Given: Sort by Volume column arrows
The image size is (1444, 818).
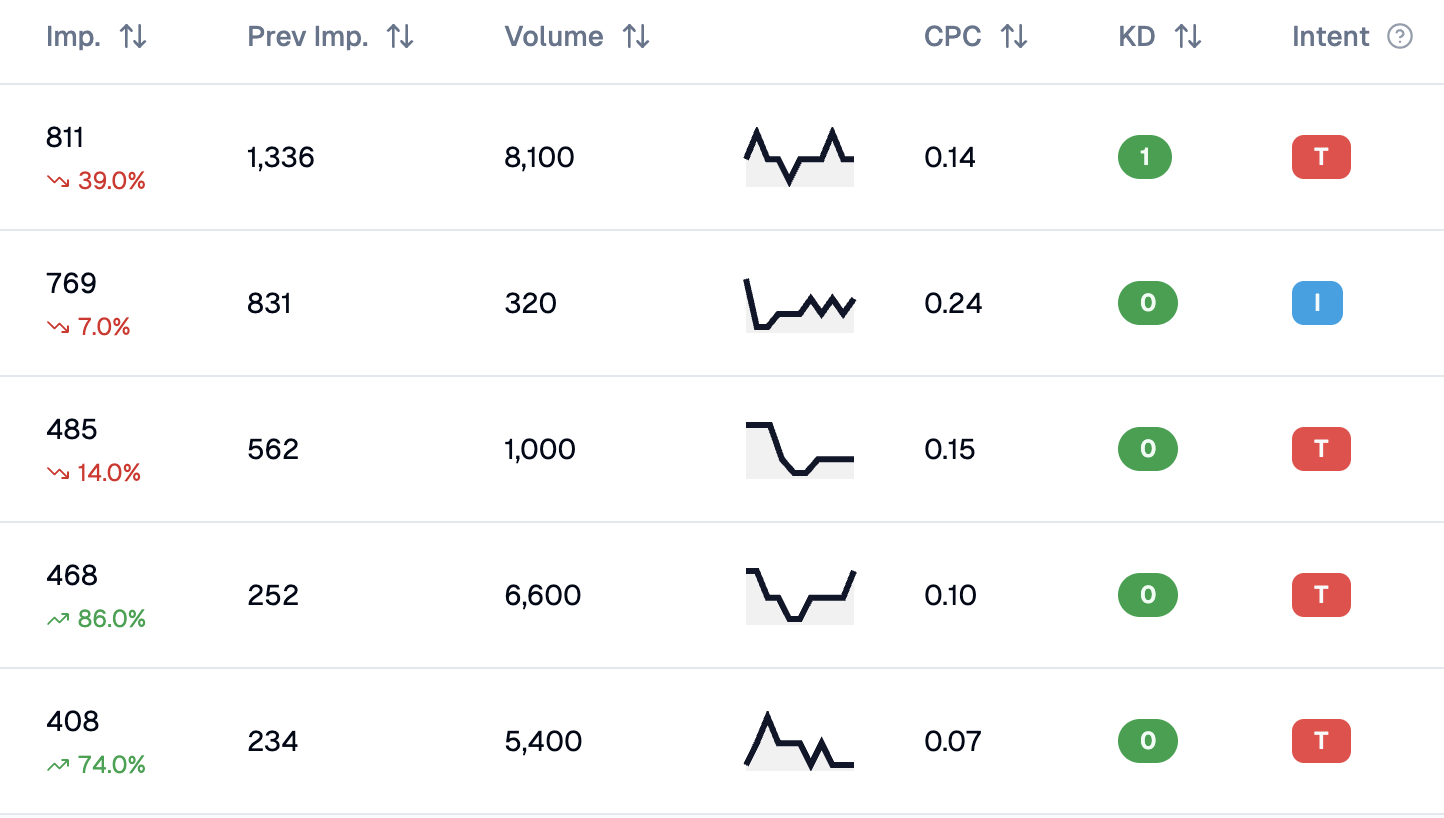Looking at the screenshot, I should click(636, 37).
